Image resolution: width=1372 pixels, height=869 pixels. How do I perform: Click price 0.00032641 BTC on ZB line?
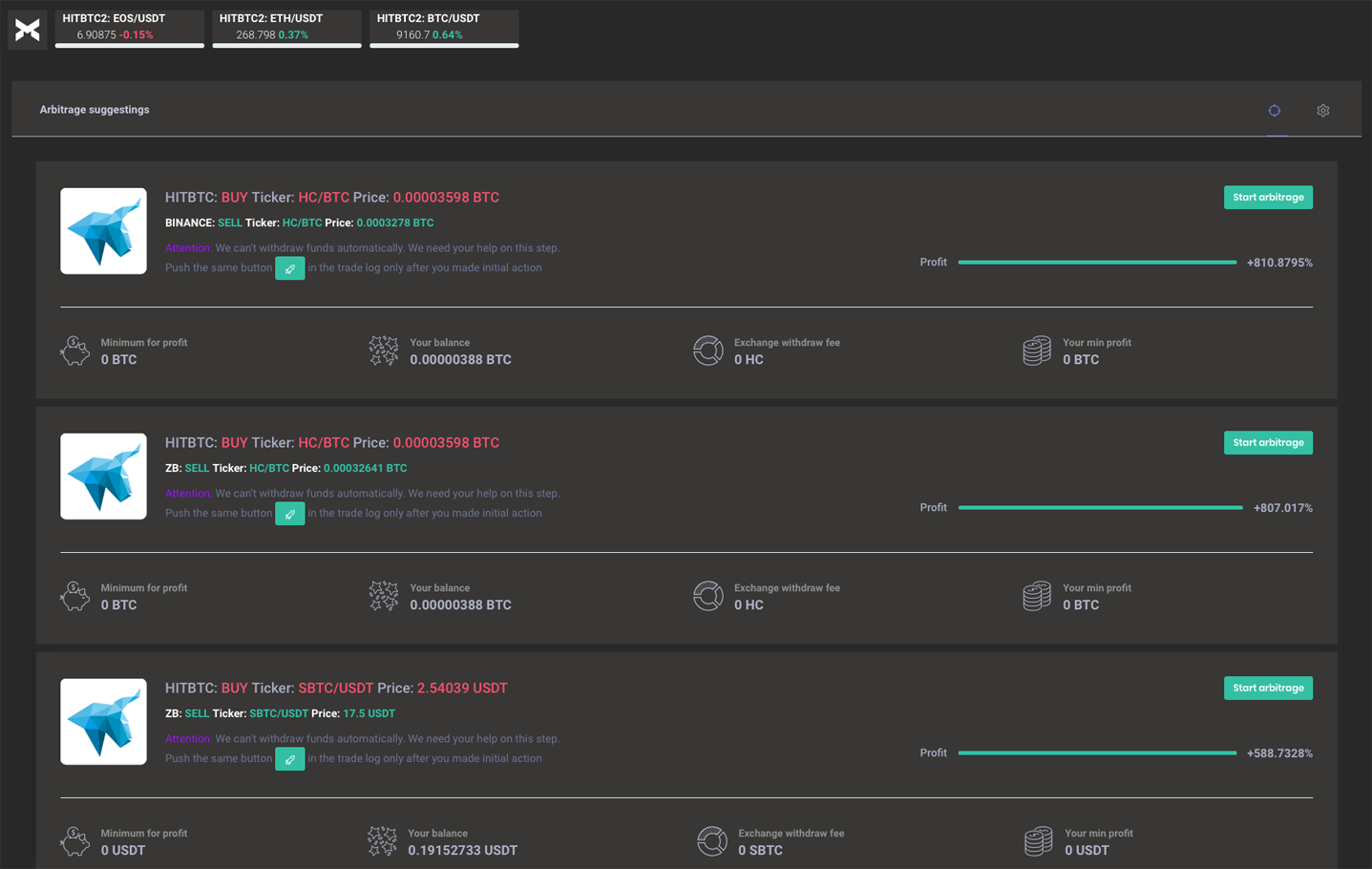tap(366, 469)
